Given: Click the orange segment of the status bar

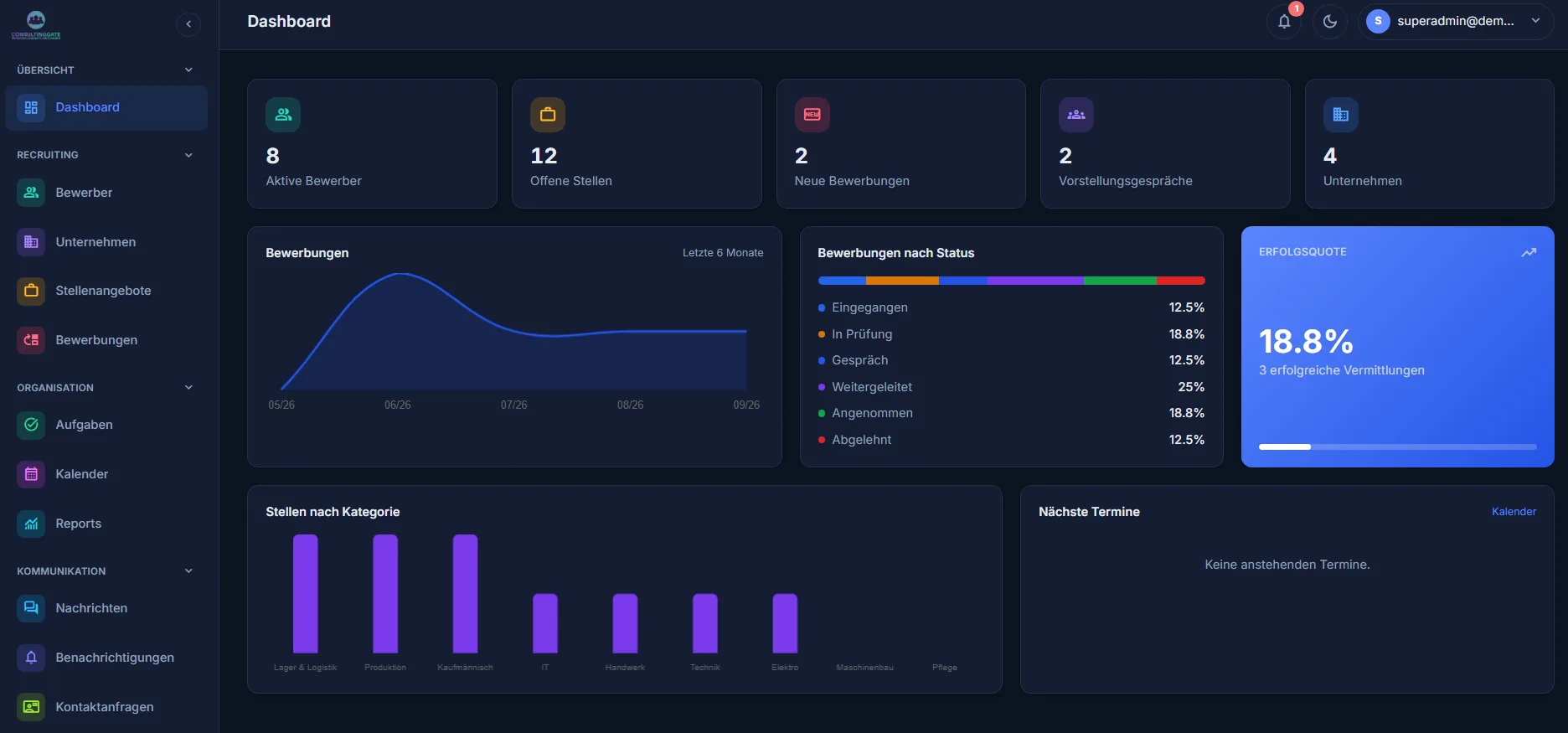Looking at the screenshot, I should pyautogui.click(x=902, y=281).
